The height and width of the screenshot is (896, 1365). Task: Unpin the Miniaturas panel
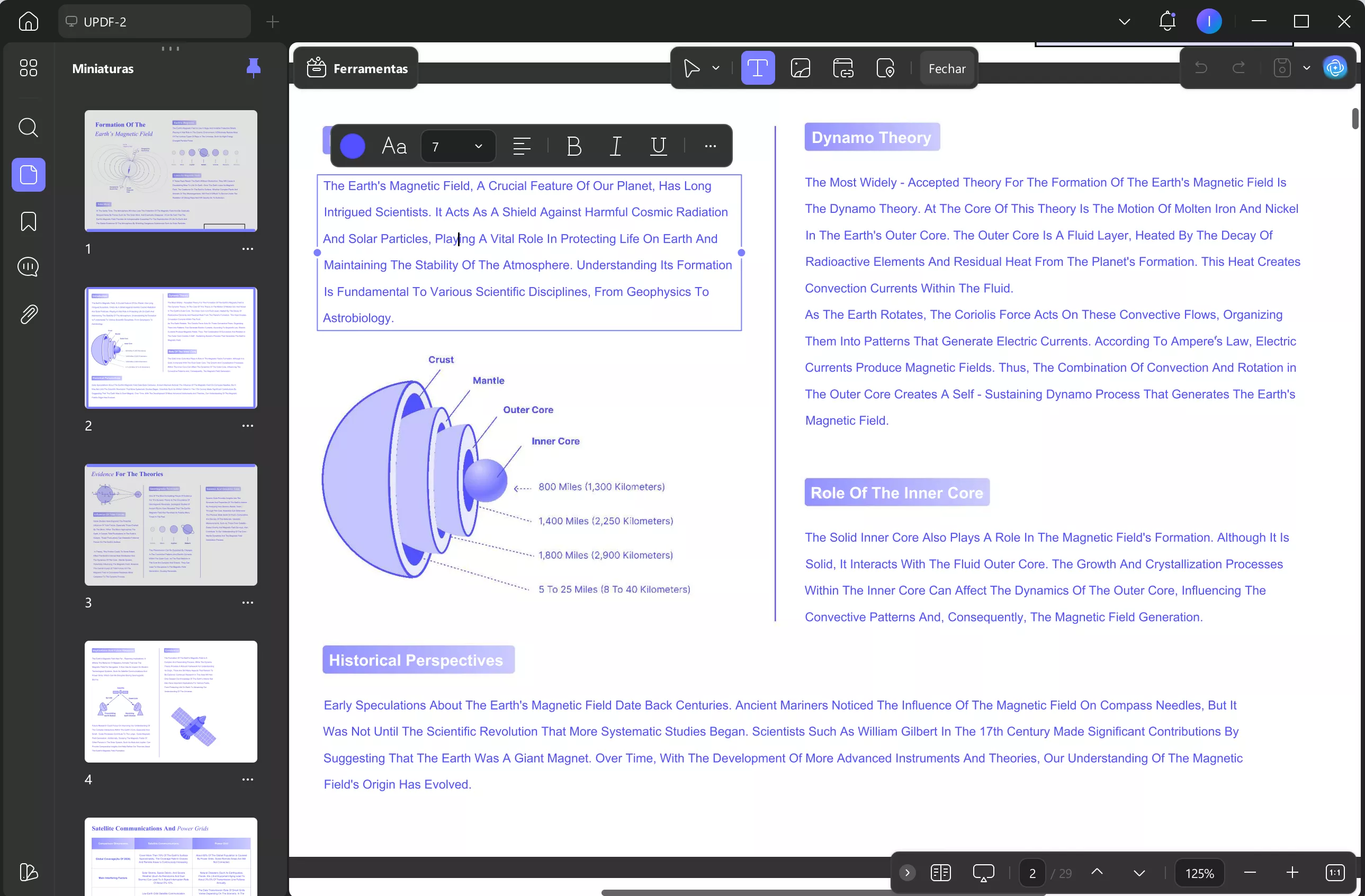(253, 68)
